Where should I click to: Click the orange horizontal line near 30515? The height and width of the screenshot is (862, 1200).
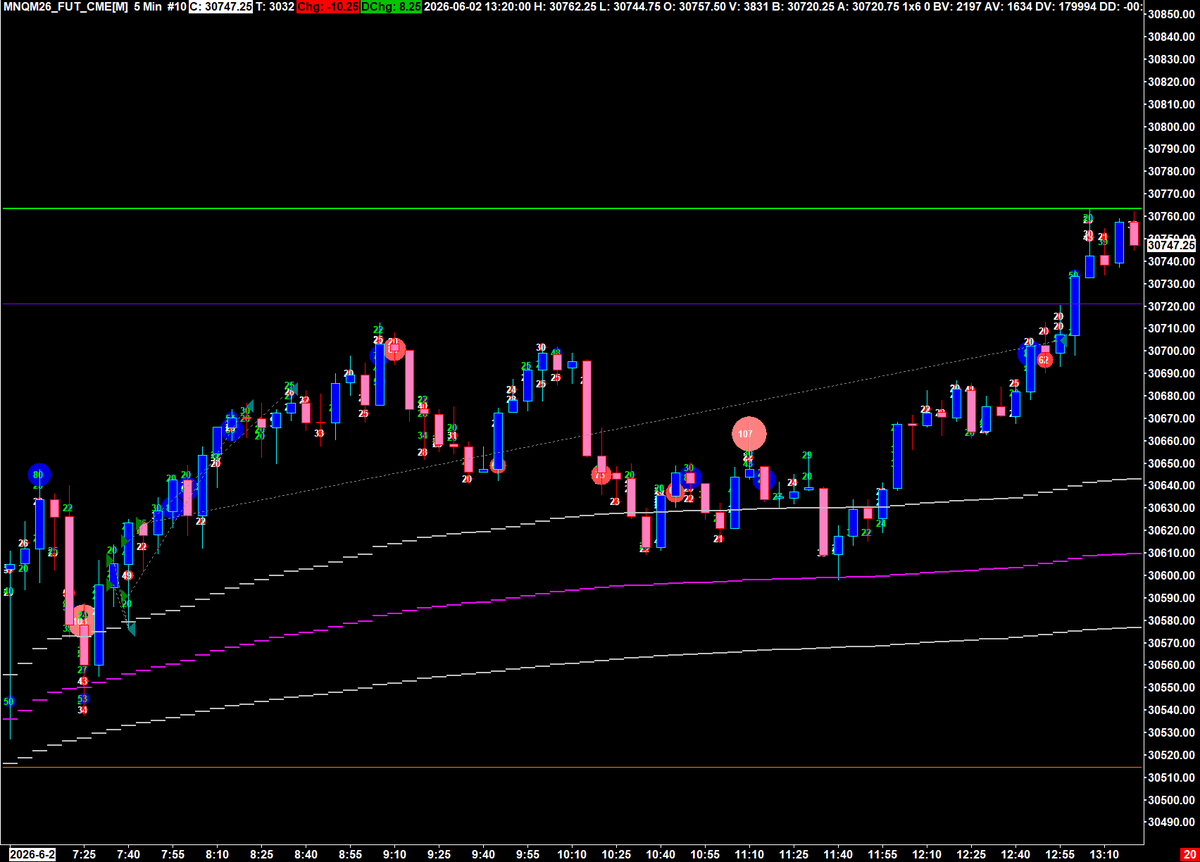570,767
